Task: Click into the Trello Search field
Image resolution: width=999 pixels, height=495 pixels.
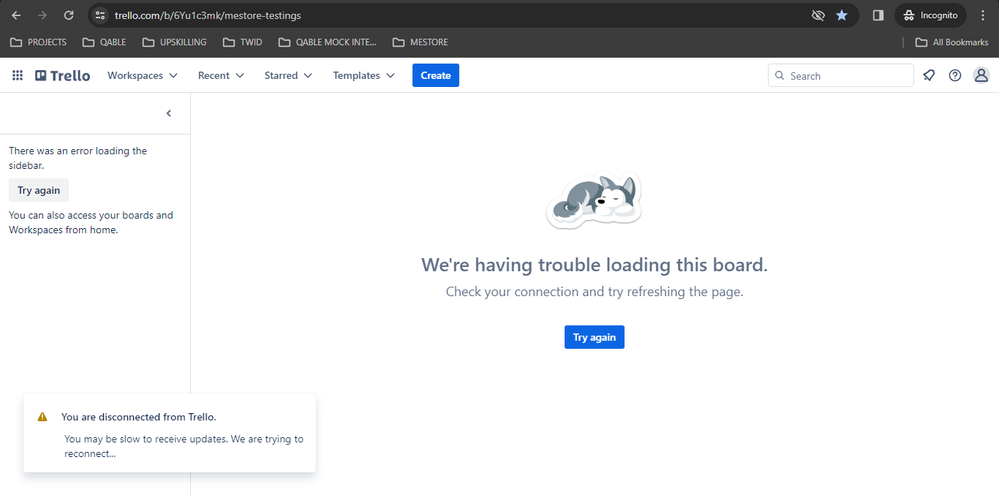Action: 840,75
